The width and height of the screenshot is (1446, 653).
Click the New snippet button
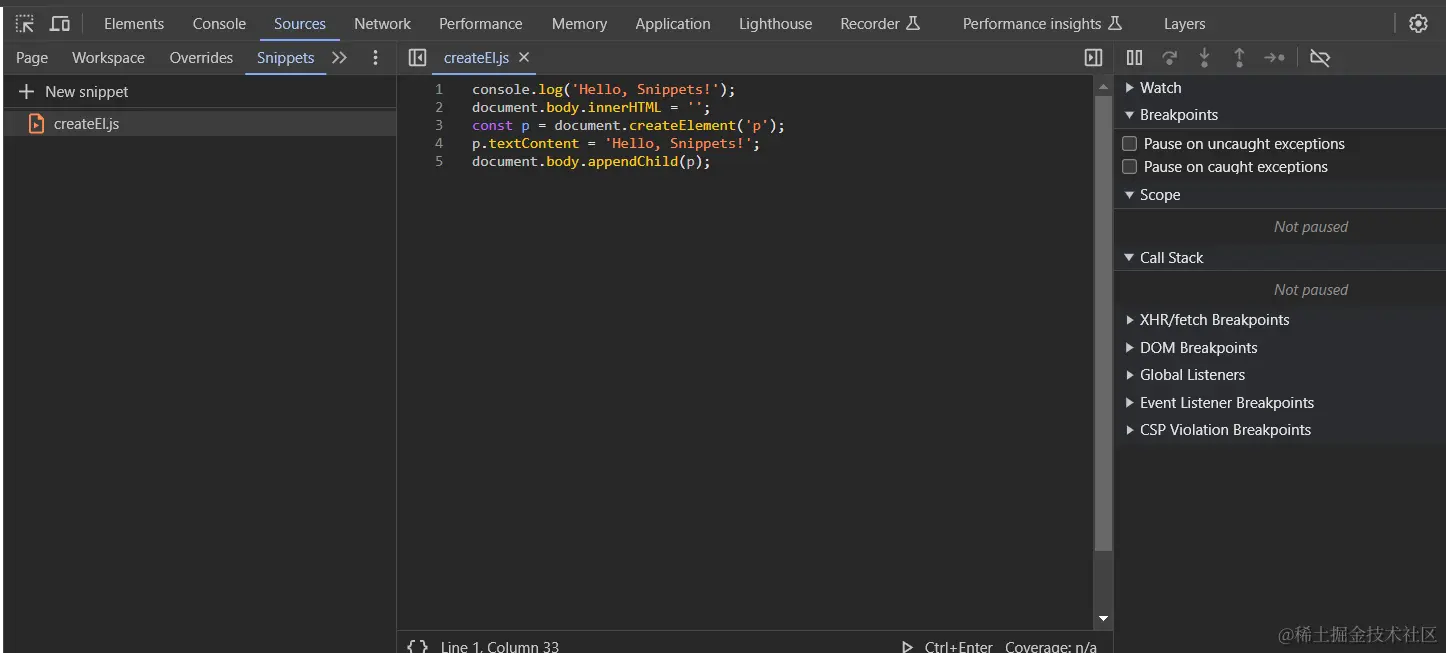[x=74, y=92]
